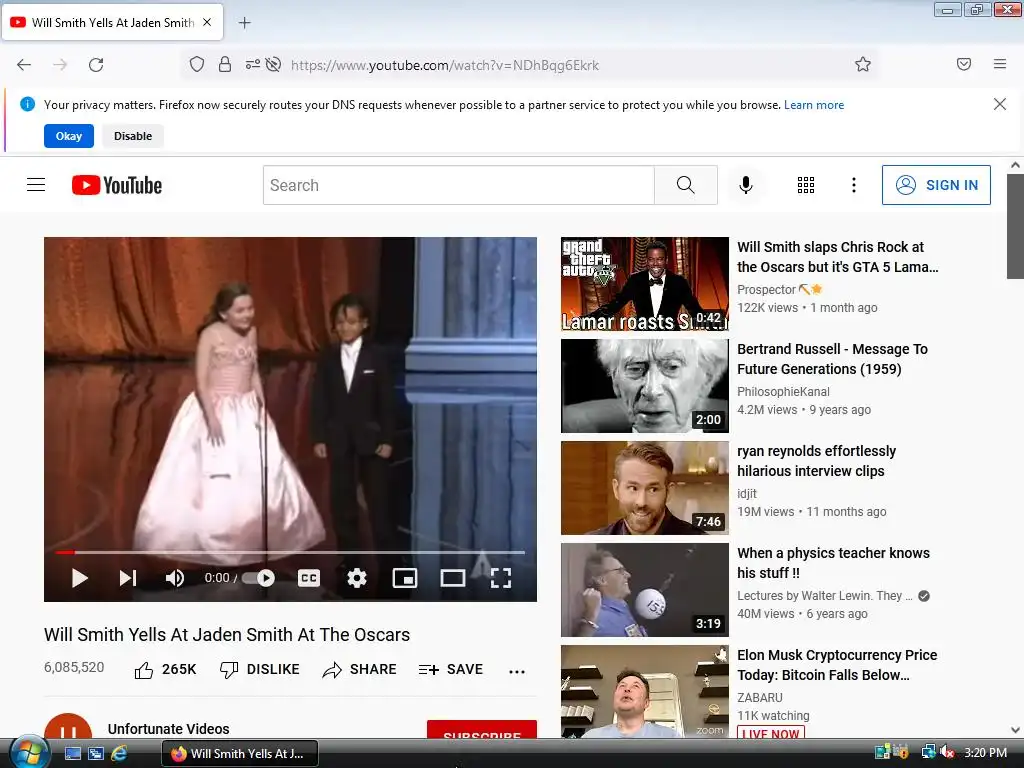
Task: Open player settings gear
Action: (x=357, y=578)
